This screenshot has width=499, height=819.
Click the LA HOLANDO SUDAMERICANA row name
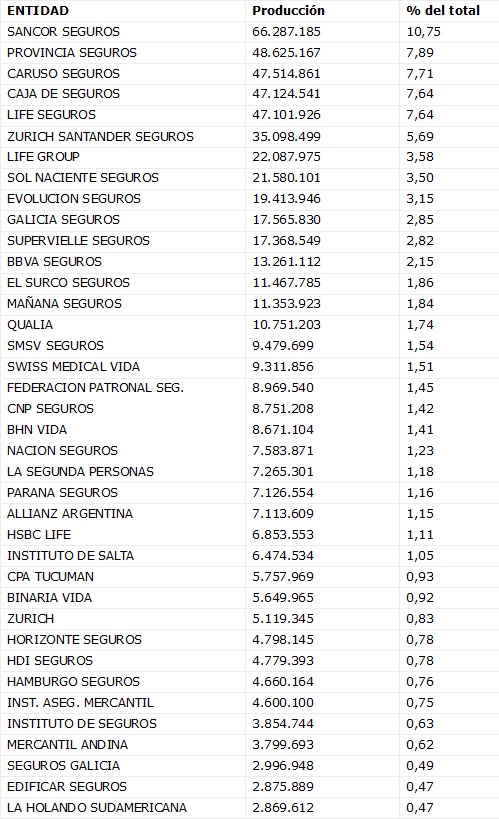pos(97,808)
